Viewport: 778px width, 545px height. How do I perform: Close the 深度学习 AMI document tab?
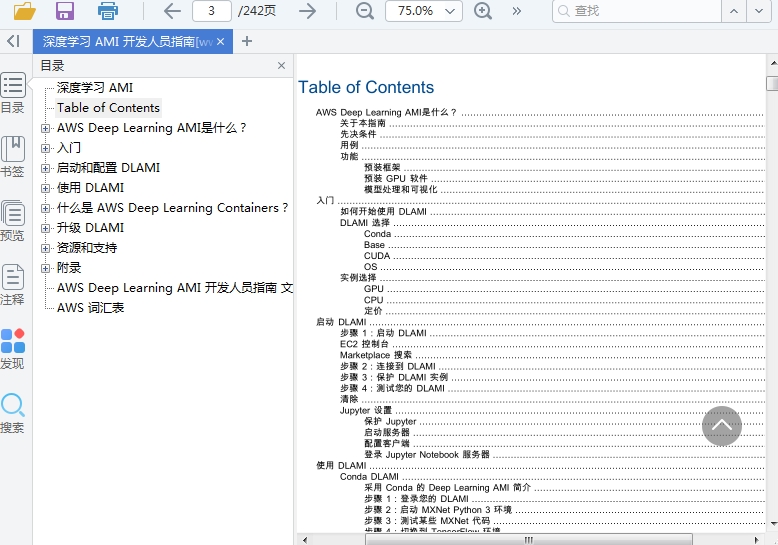click(x=221, y=42)
